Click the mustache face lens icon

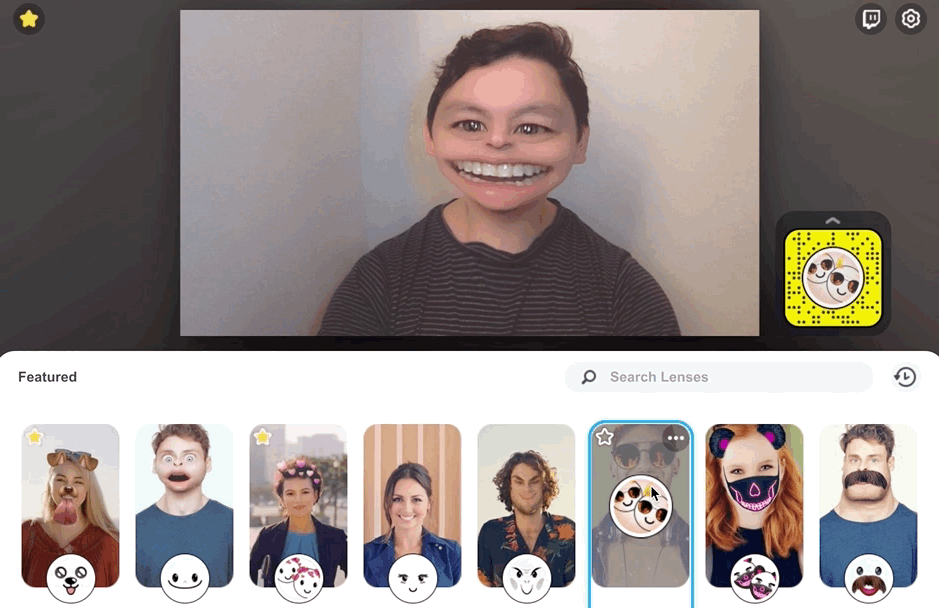[868, 578]
